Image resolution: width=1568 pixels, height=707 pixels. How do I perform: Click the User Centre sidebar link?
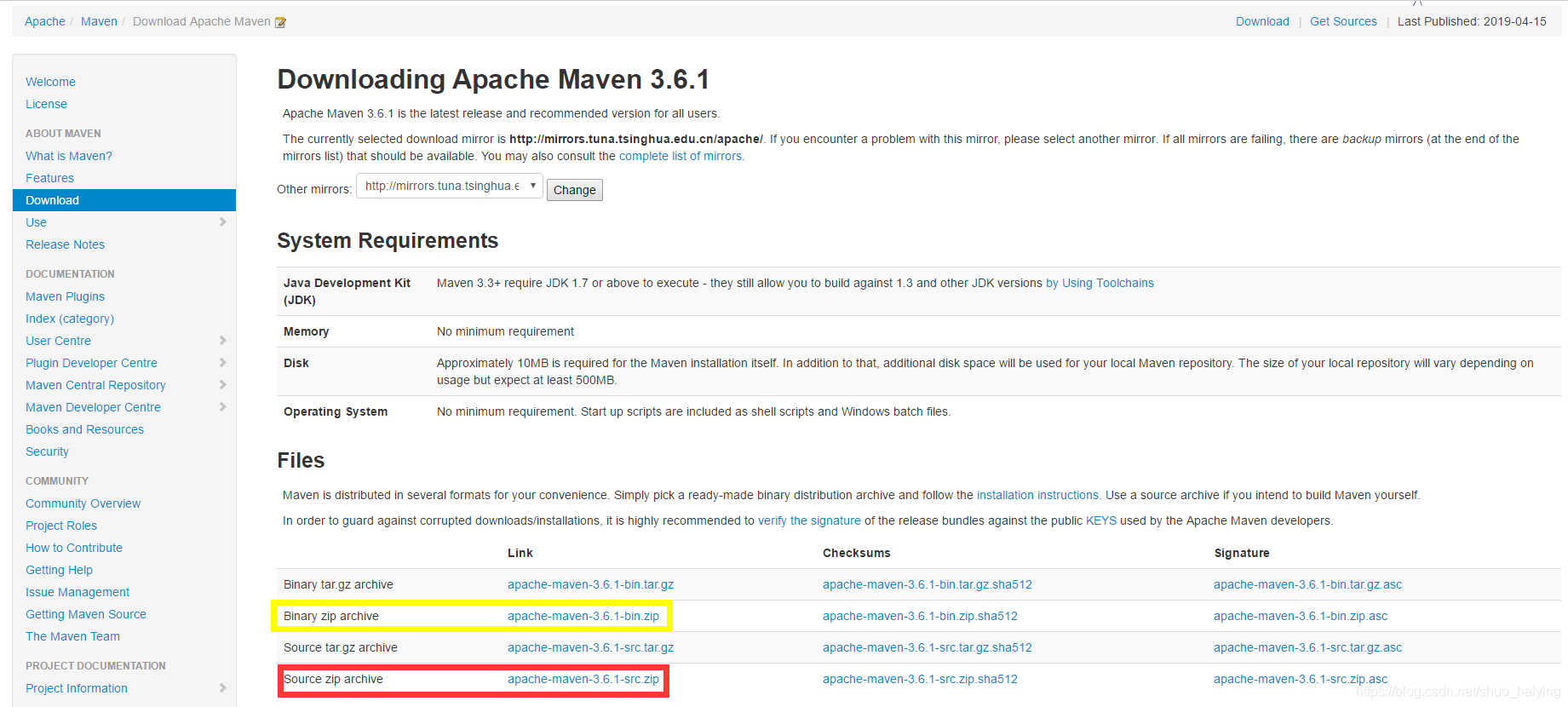click(58, 341)
